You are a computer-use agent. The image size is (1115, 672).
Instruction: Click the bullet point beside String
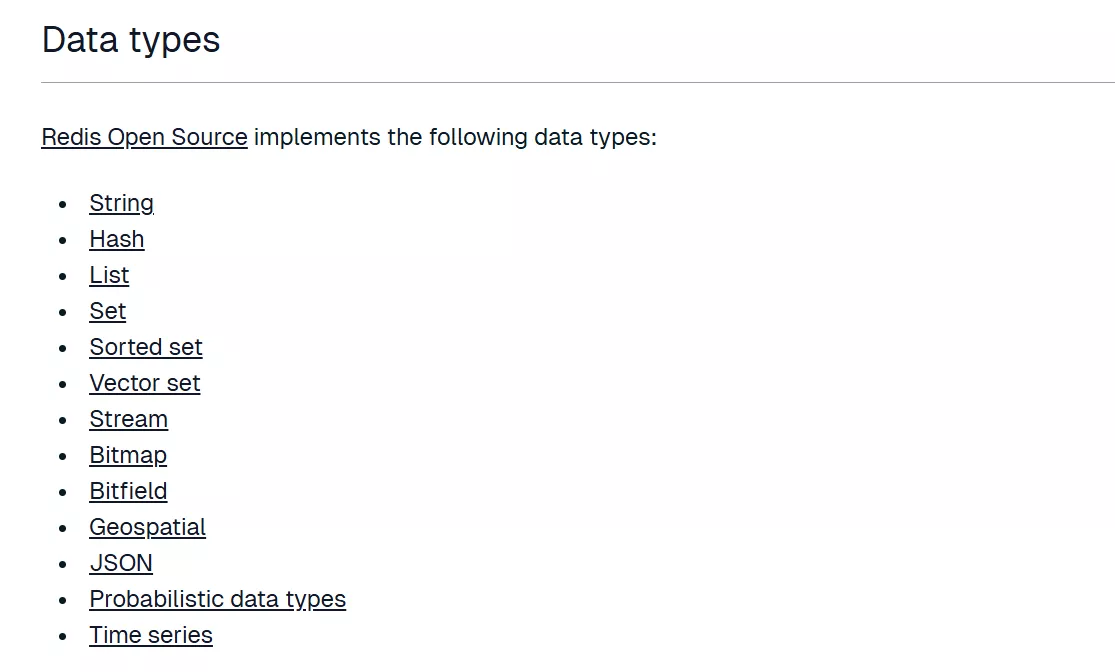63,204
